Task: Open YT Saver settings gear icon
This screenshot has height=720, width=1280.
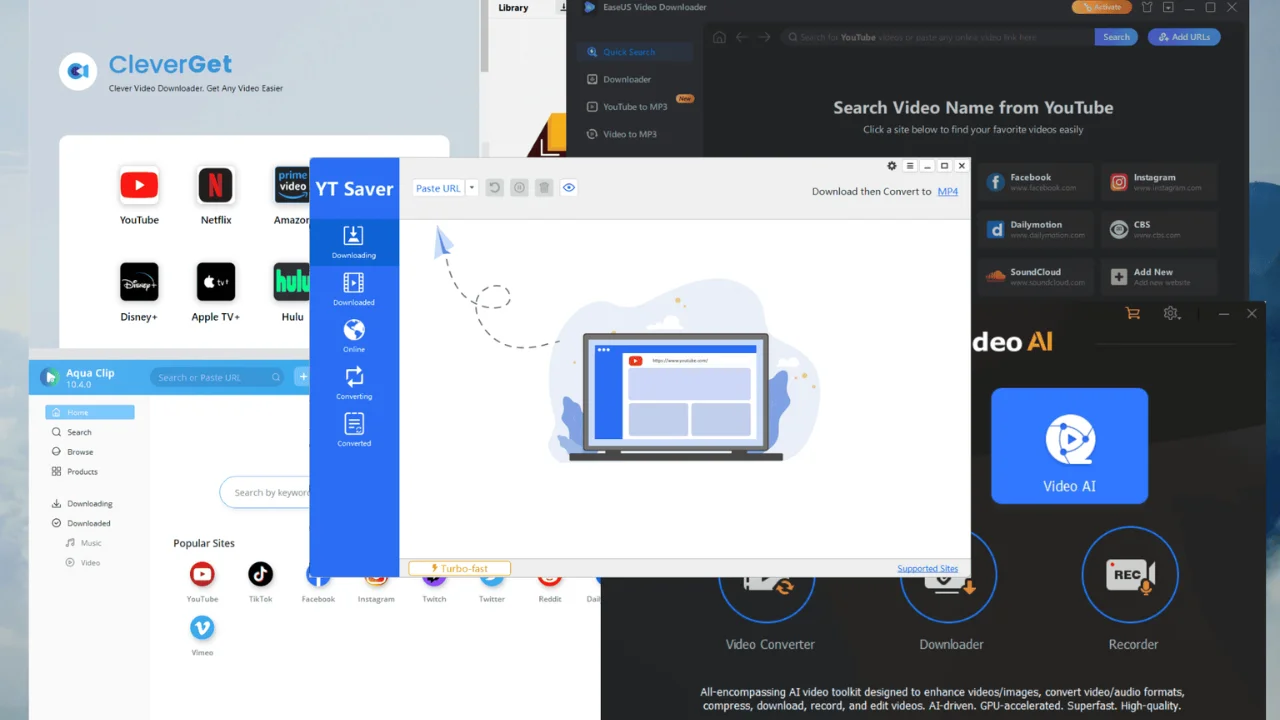Action: (x=892, y=166)
